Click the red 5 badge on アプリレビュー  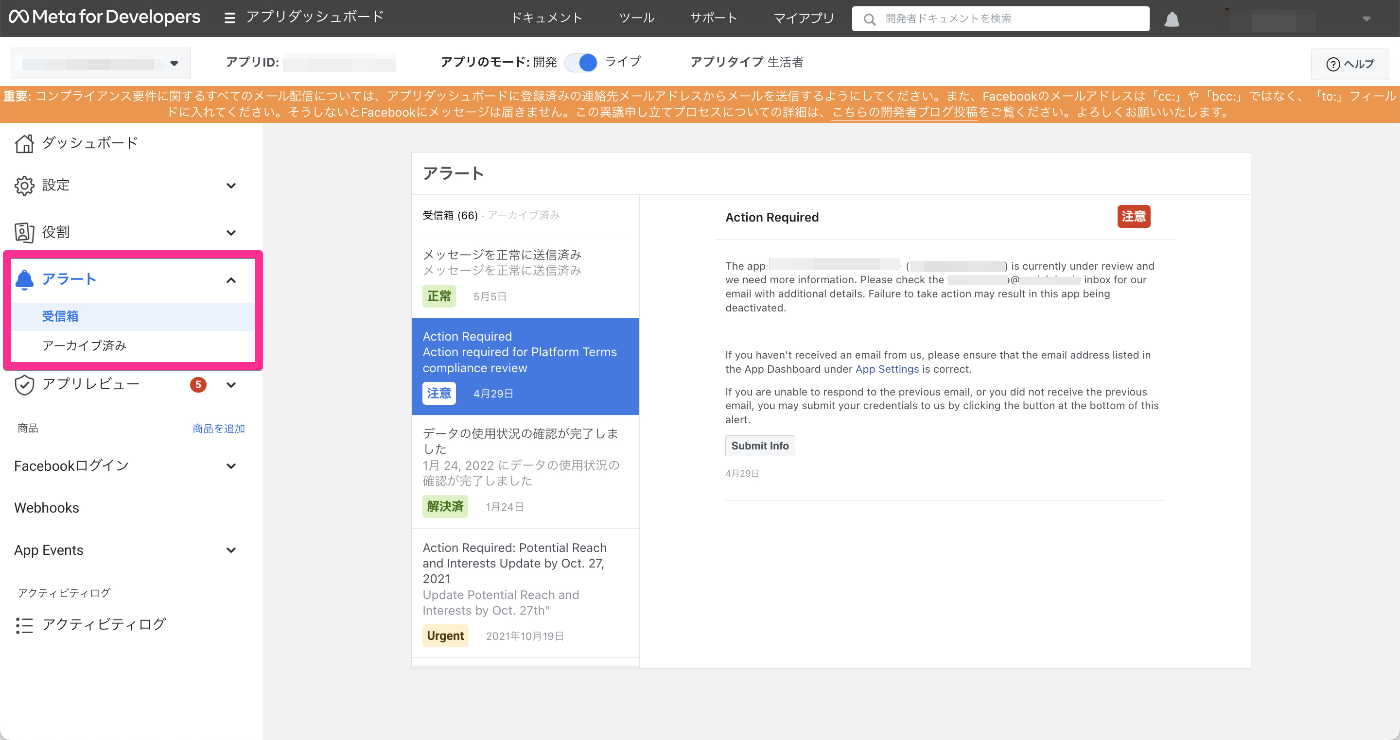198,384
